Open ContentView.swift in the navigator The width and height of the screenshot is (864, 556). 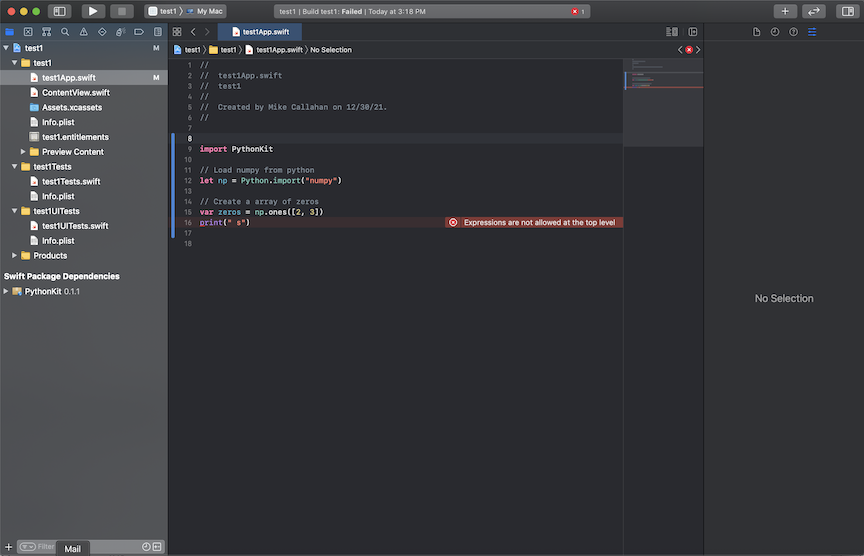pos(75,92)
